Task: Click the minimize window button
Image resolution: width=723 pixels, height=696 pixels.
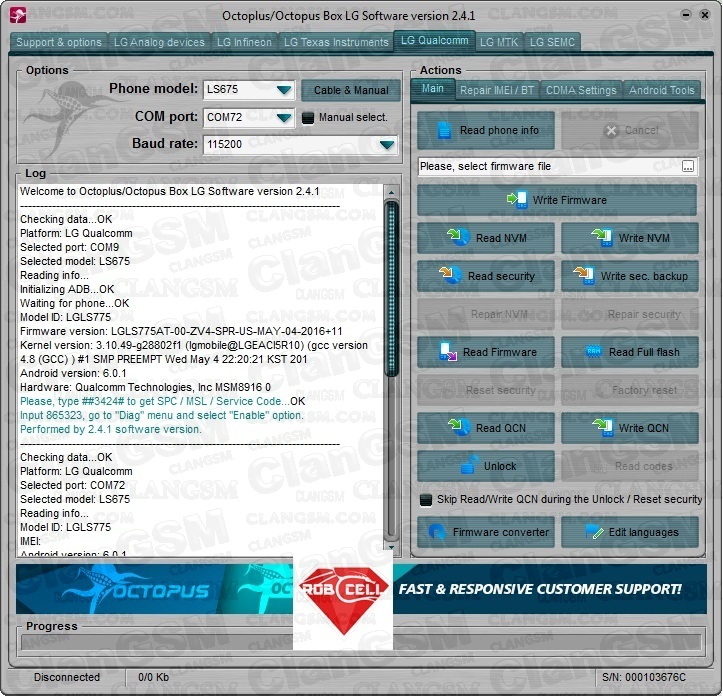Action: 686,15
